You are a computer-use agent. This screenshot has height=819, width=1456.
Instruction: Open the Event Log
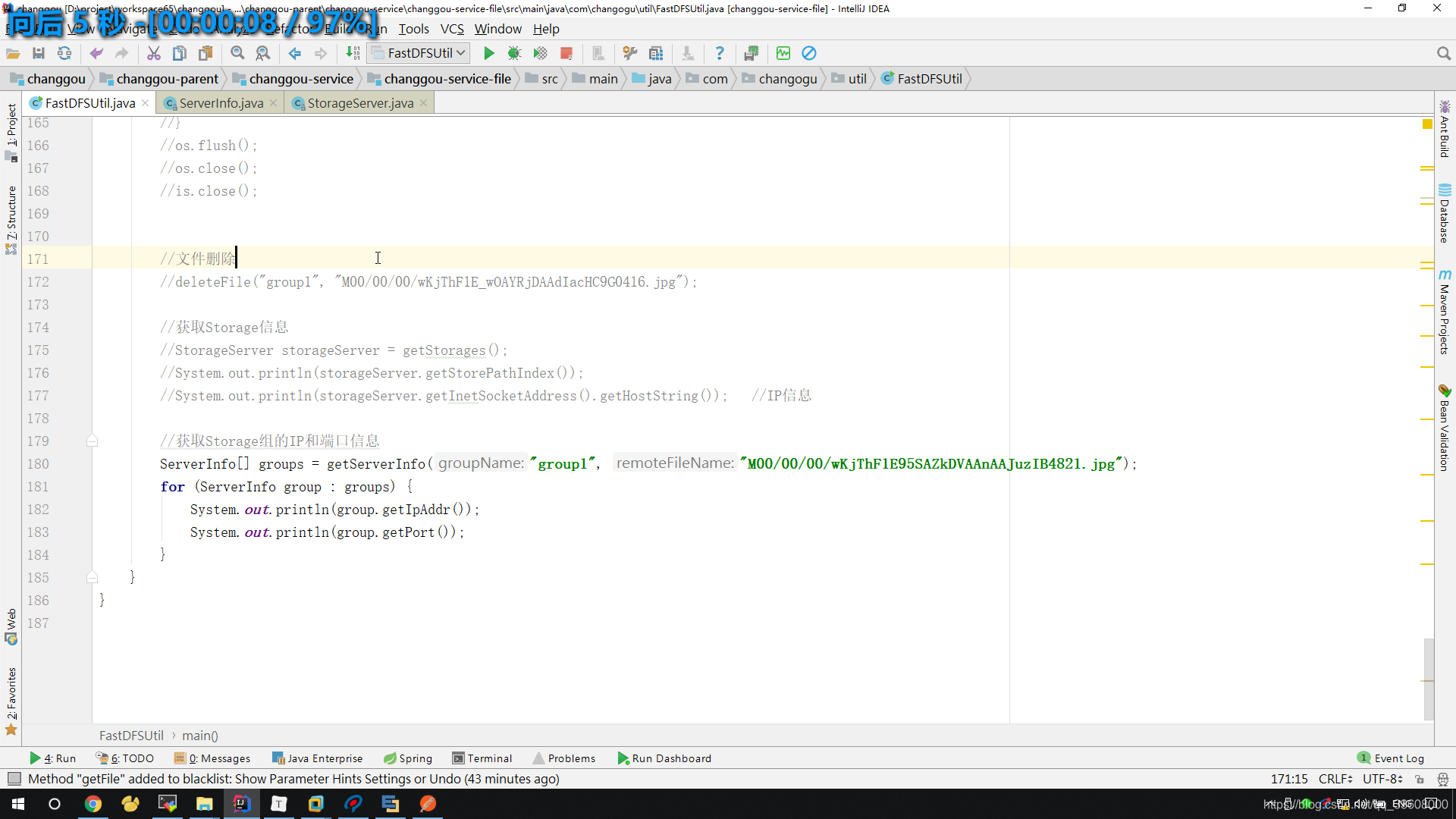point(1391,758)
